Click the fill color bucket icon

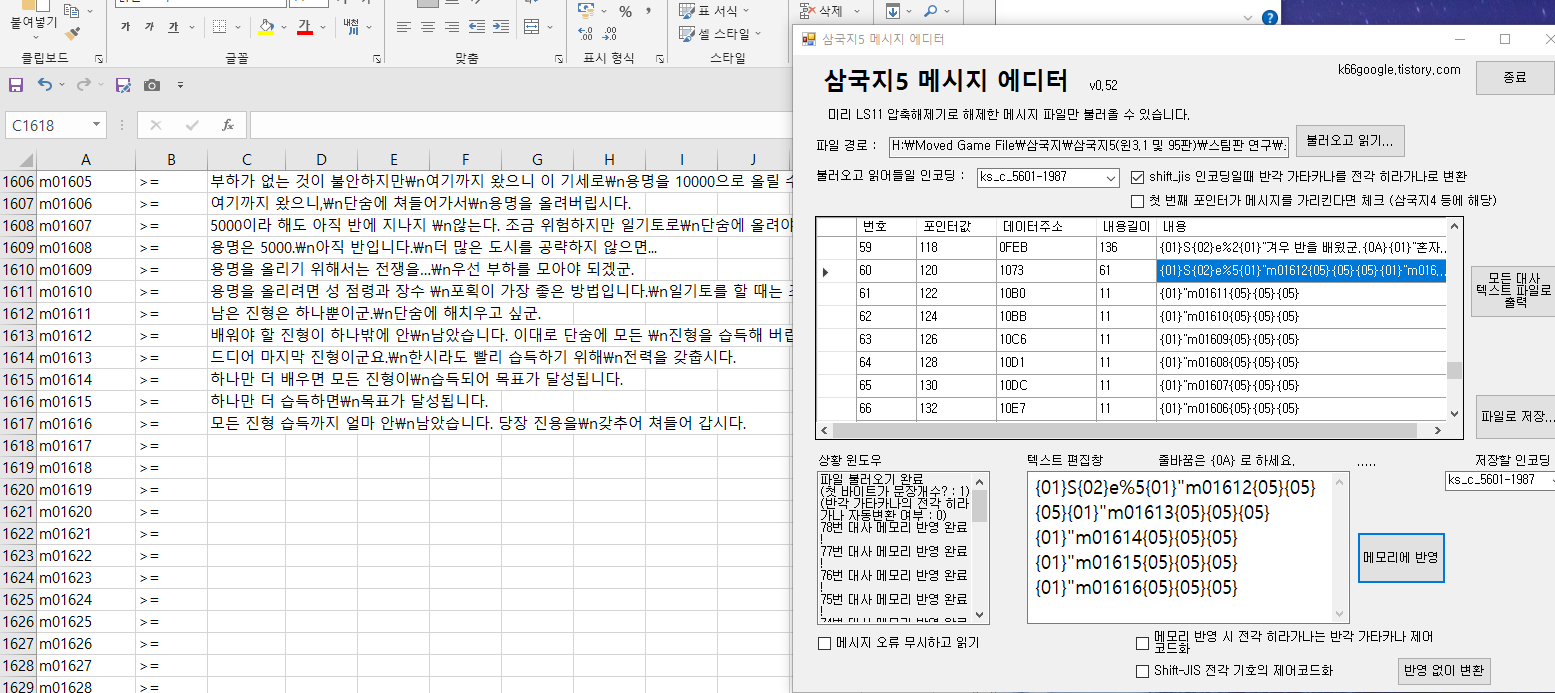pyautogui.click(x=265, y=27)
